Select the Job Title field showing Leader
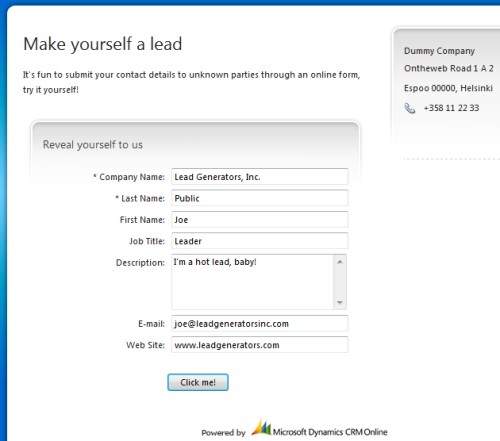This screenshot has height=441, width=500. pos(260,241)
